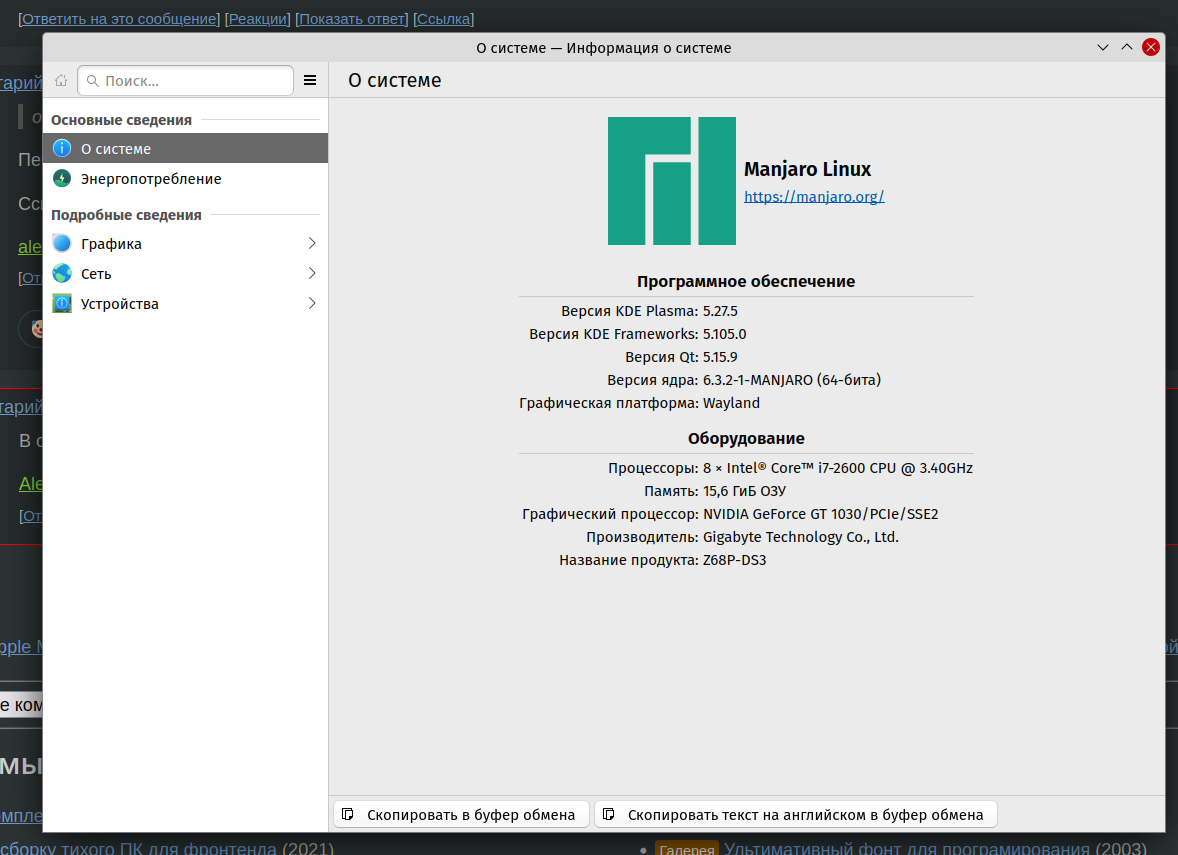The image size is (1178, 855).
Task: Click the Графика blue sphere icon
Action: coord(62,243)
